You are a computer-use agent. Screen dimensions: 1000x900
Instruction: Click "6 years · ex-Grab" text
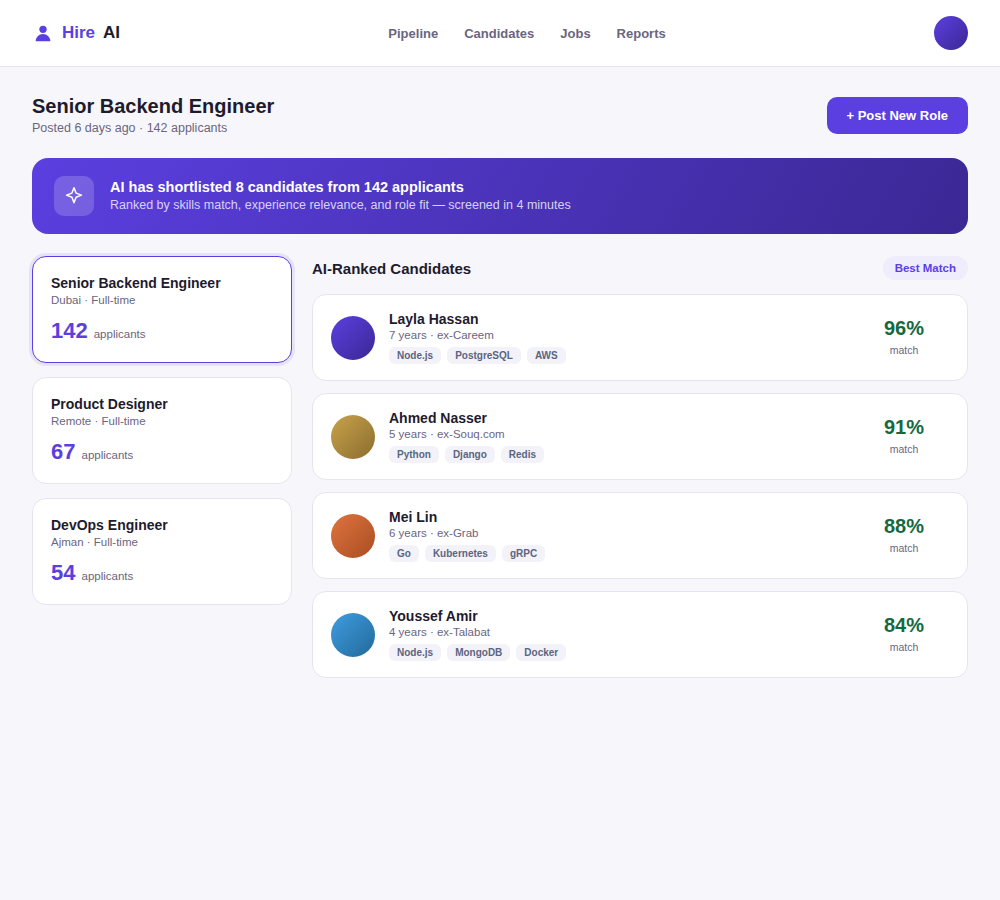click(x=434, y=533)
